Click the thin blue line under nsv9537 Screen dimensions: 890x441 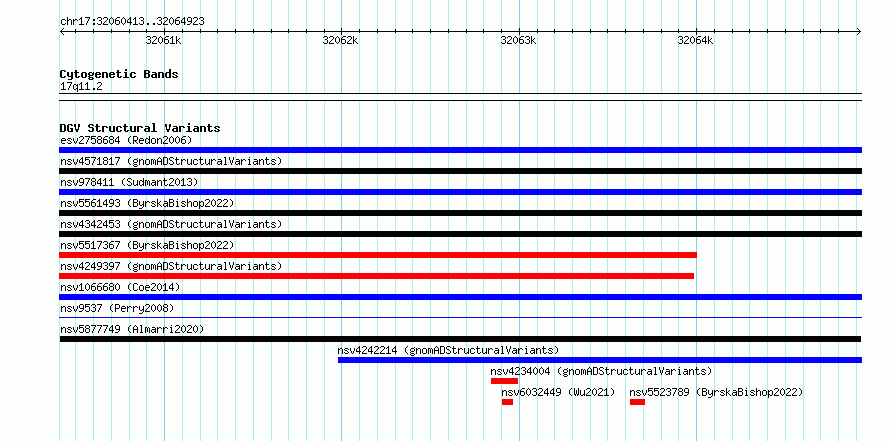(460, 318)
